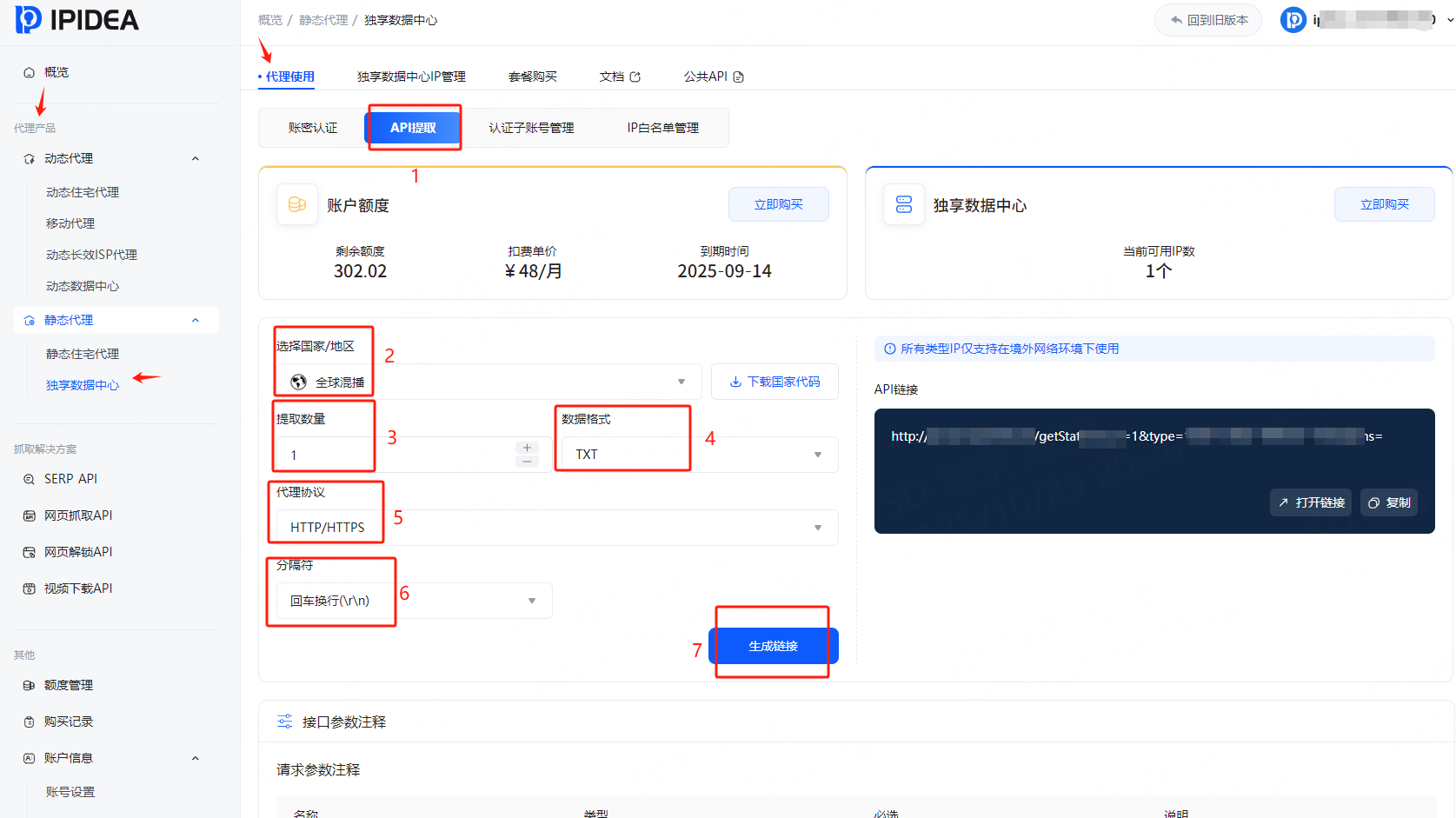Click the SERP API sidebar icon

pos(29,479)
